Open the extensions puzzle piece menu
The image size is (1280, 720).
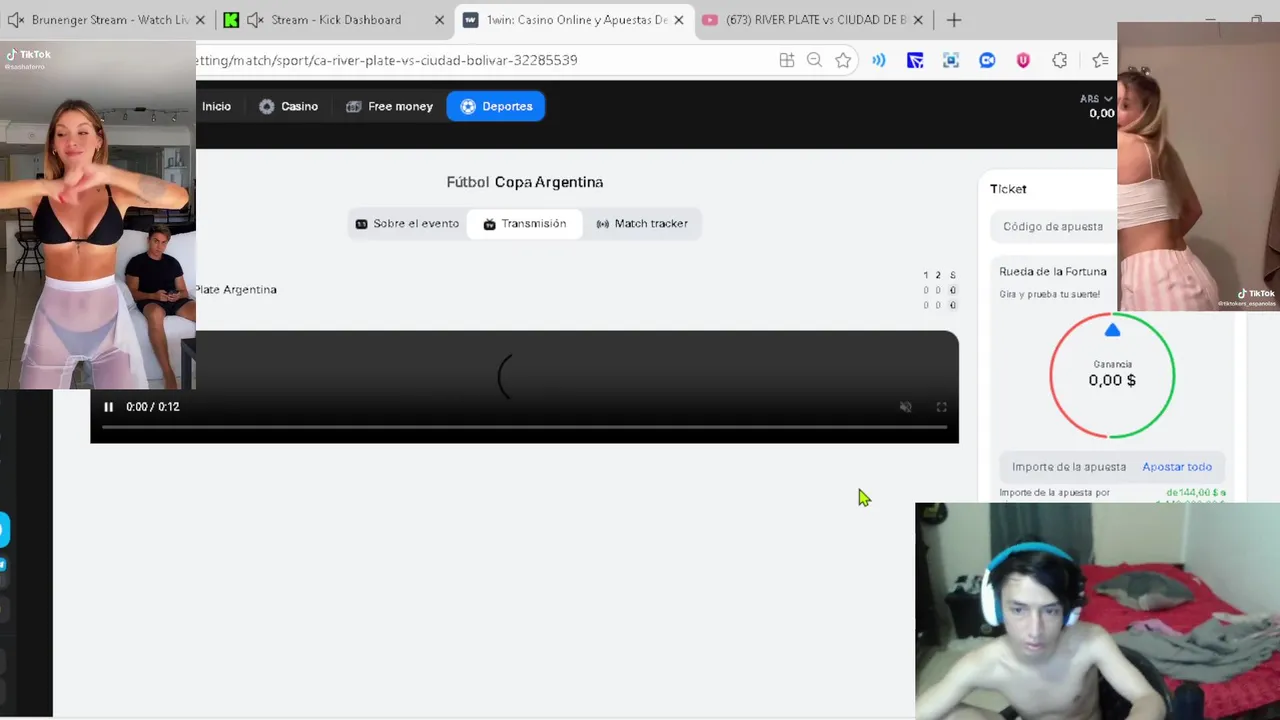click(x=1060, y=60)
